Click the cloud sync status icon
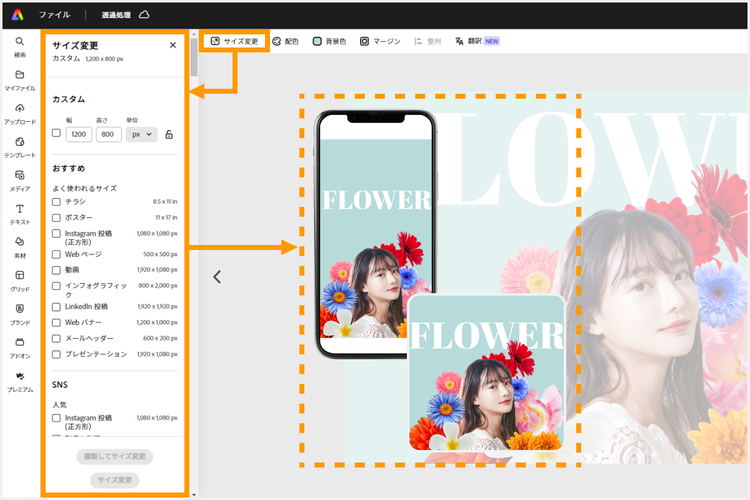Viewport: 750px width, 500px height. 144,15
